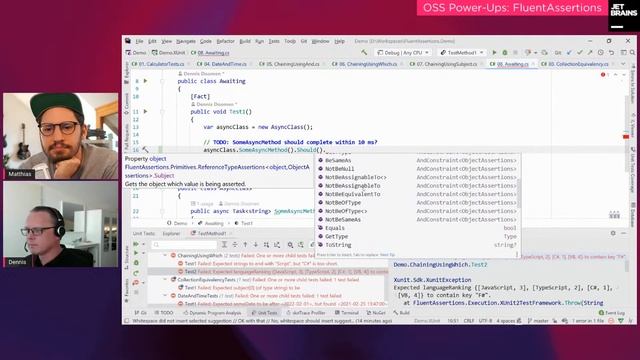
Task: Open NuGet tool window button
Action: tap(376, 313)
